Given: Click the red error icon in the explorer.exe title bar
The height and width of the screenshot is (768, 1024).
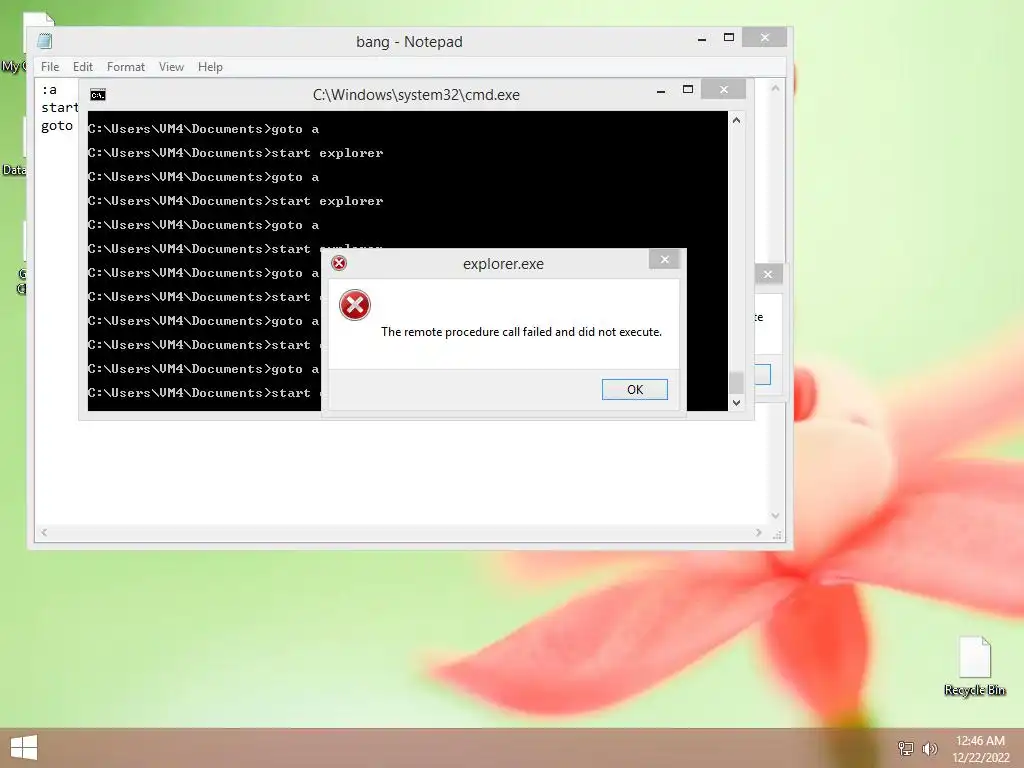Looking at the screenshot, I should pos(338,263).
